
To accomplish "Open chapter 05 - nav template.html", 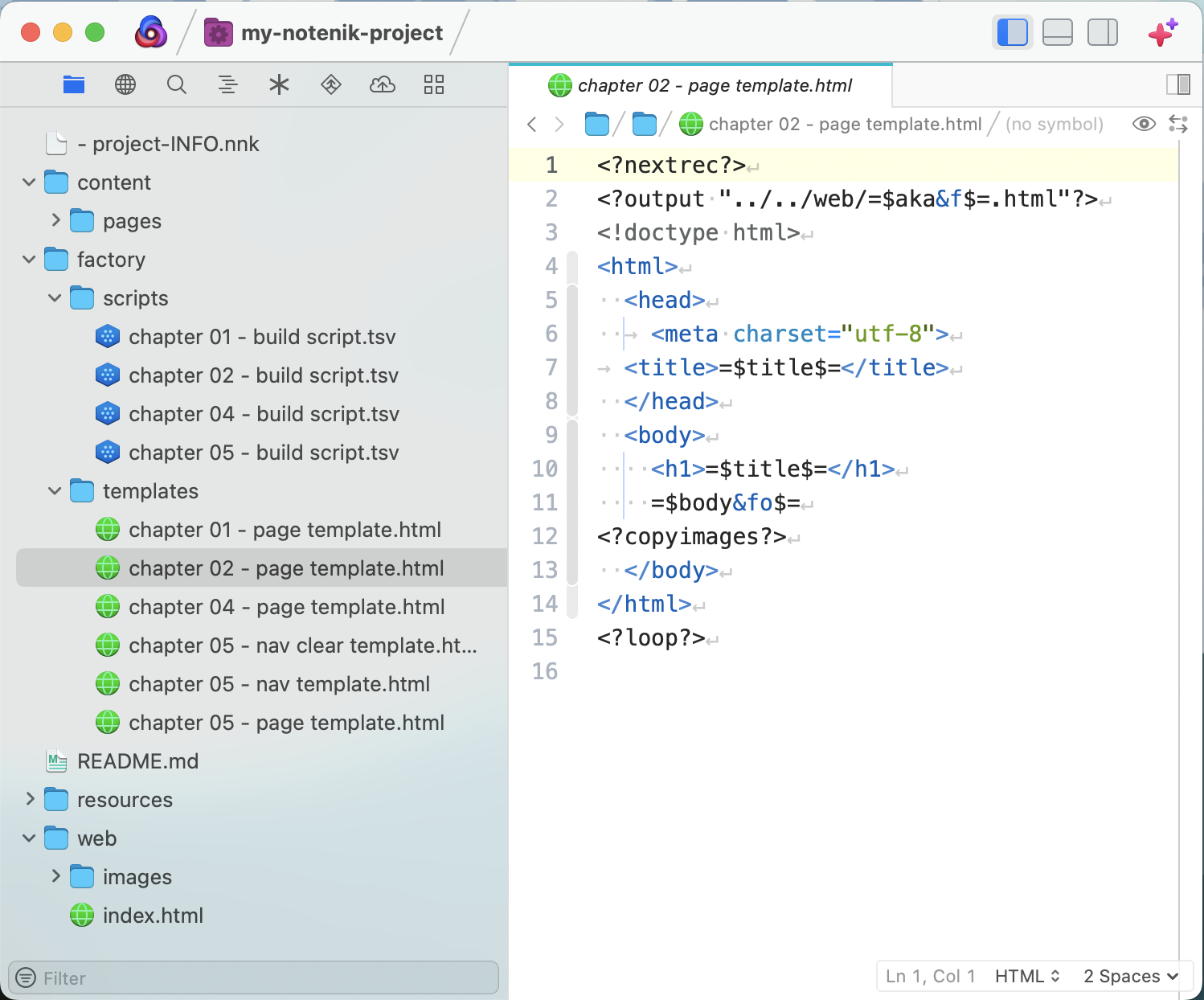I will (x=279, y=684).
